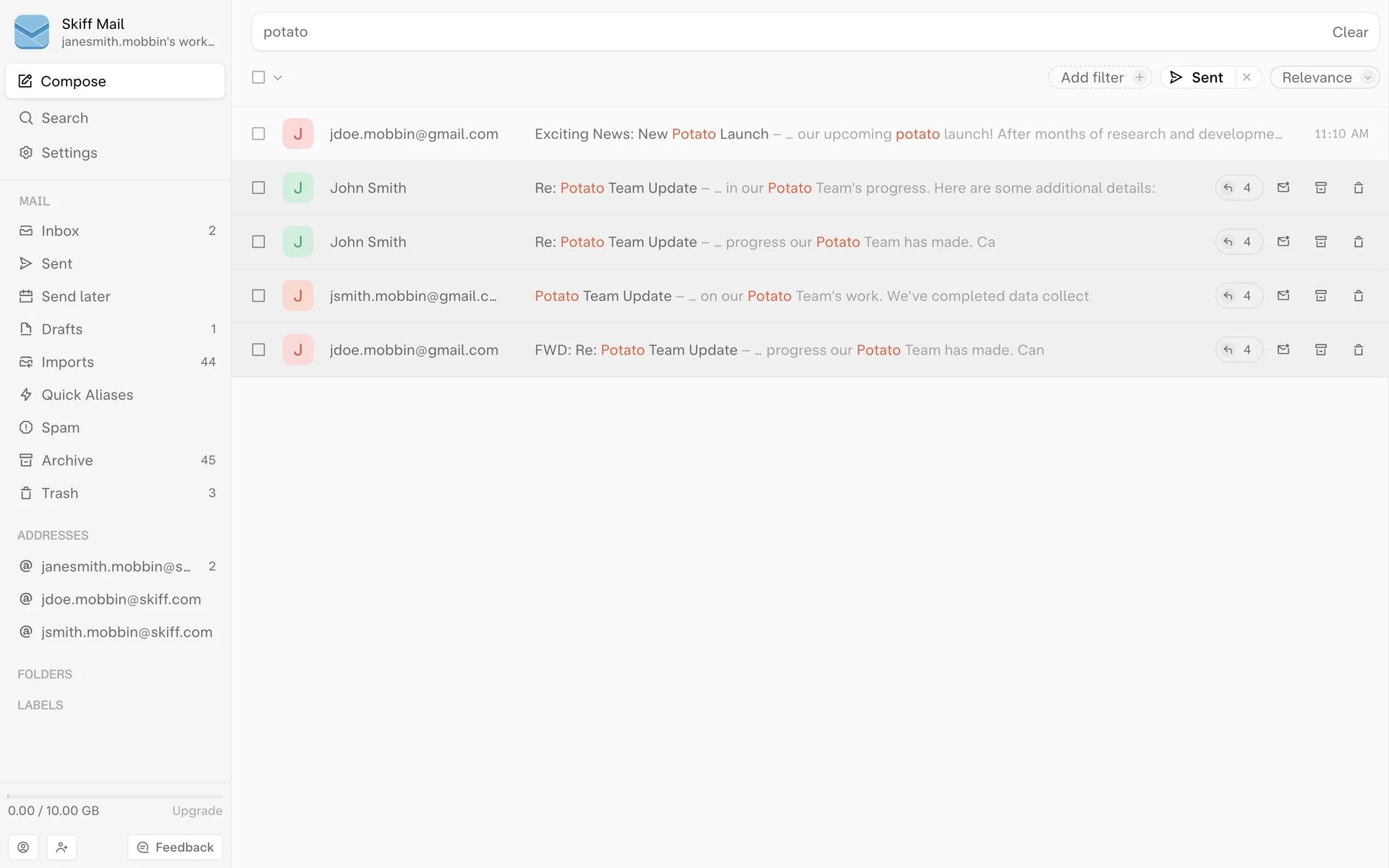Click the invite user icon near Feedback
This screenshot has height=868, width=1389.
click(62, 847)
